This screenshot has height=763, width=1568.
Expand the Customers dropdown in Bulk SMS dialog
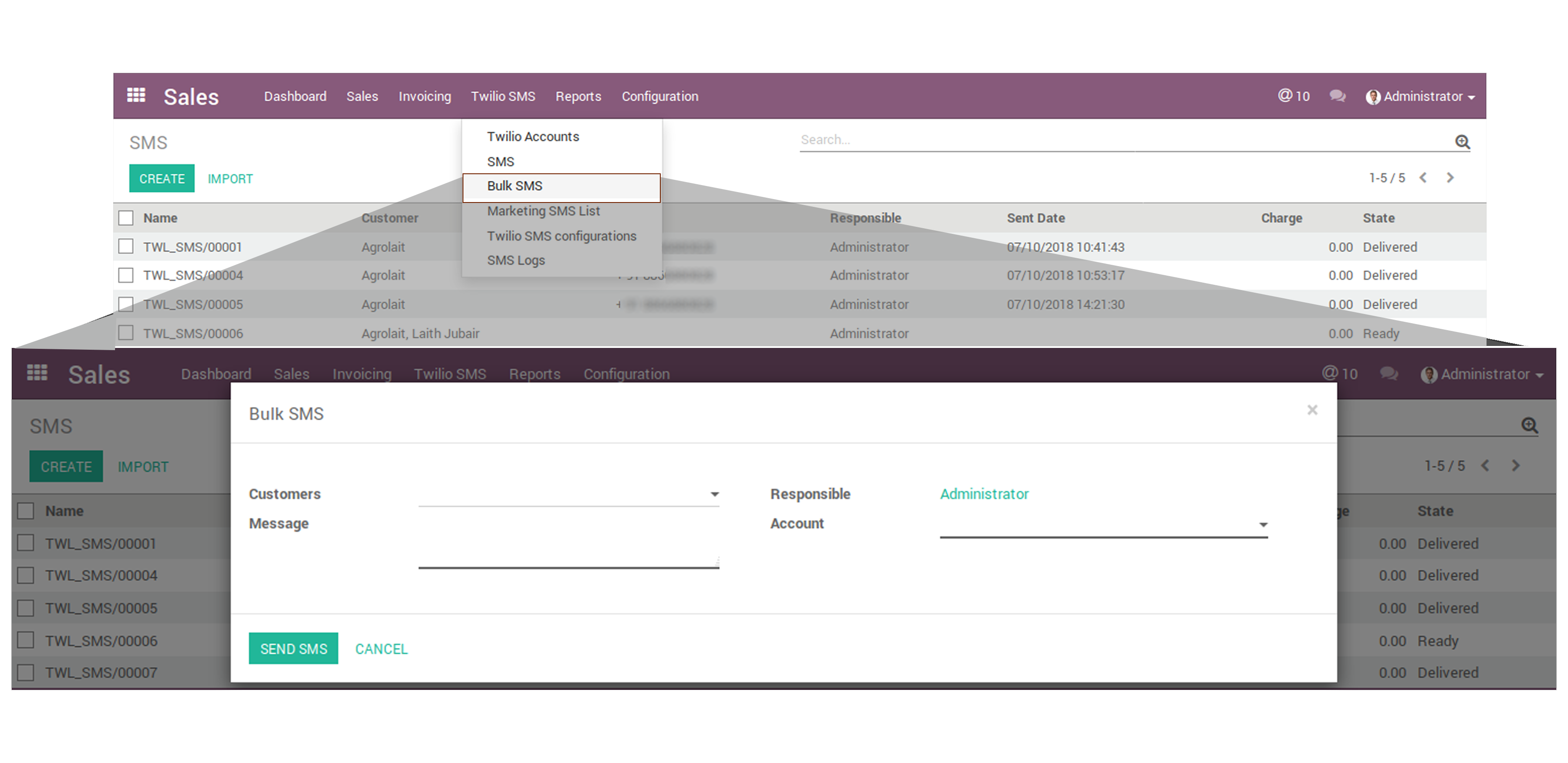tap(715, 494)
